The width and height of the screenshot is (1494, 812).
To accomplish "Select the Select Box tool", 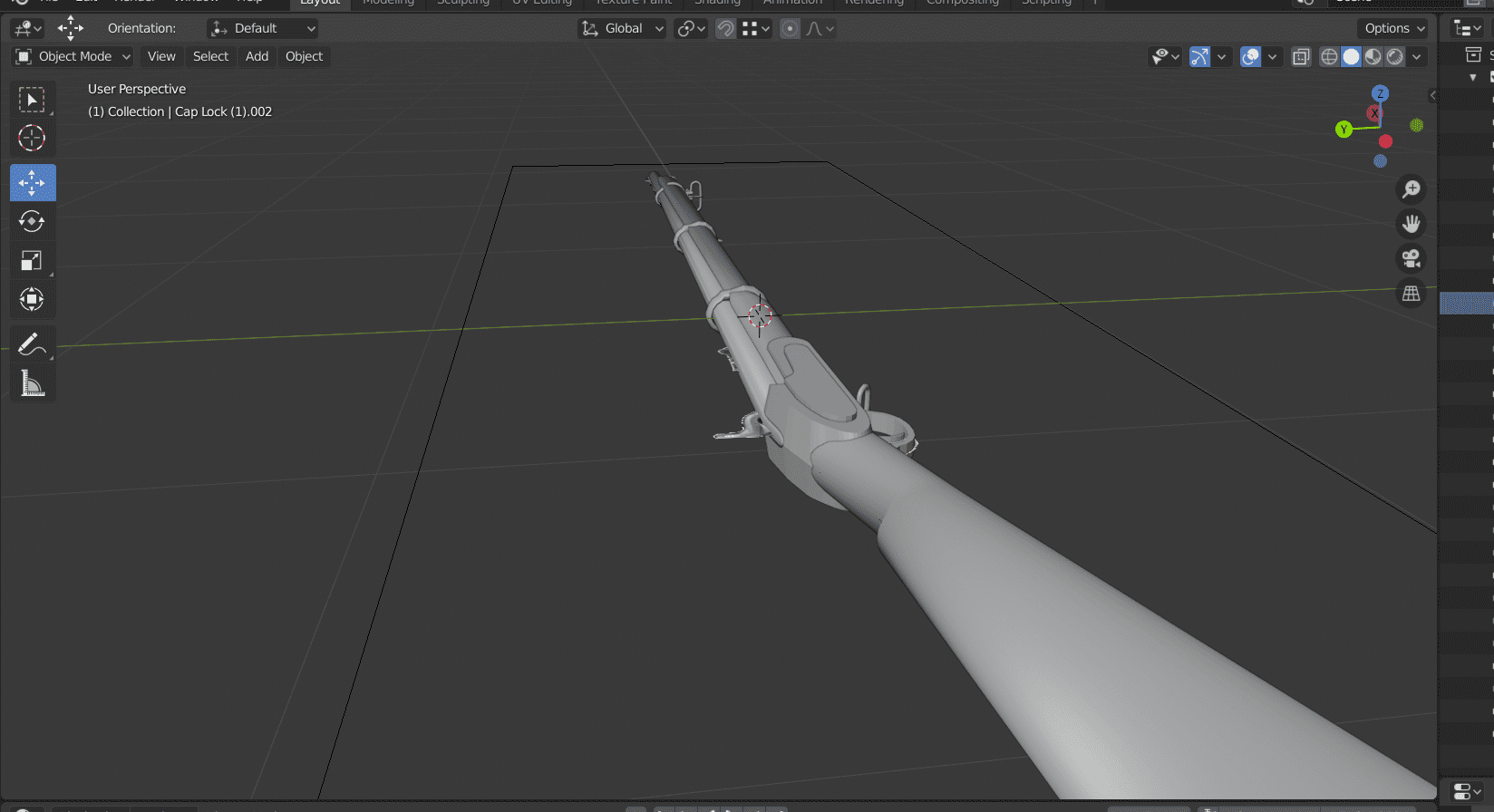I will 33,100.
